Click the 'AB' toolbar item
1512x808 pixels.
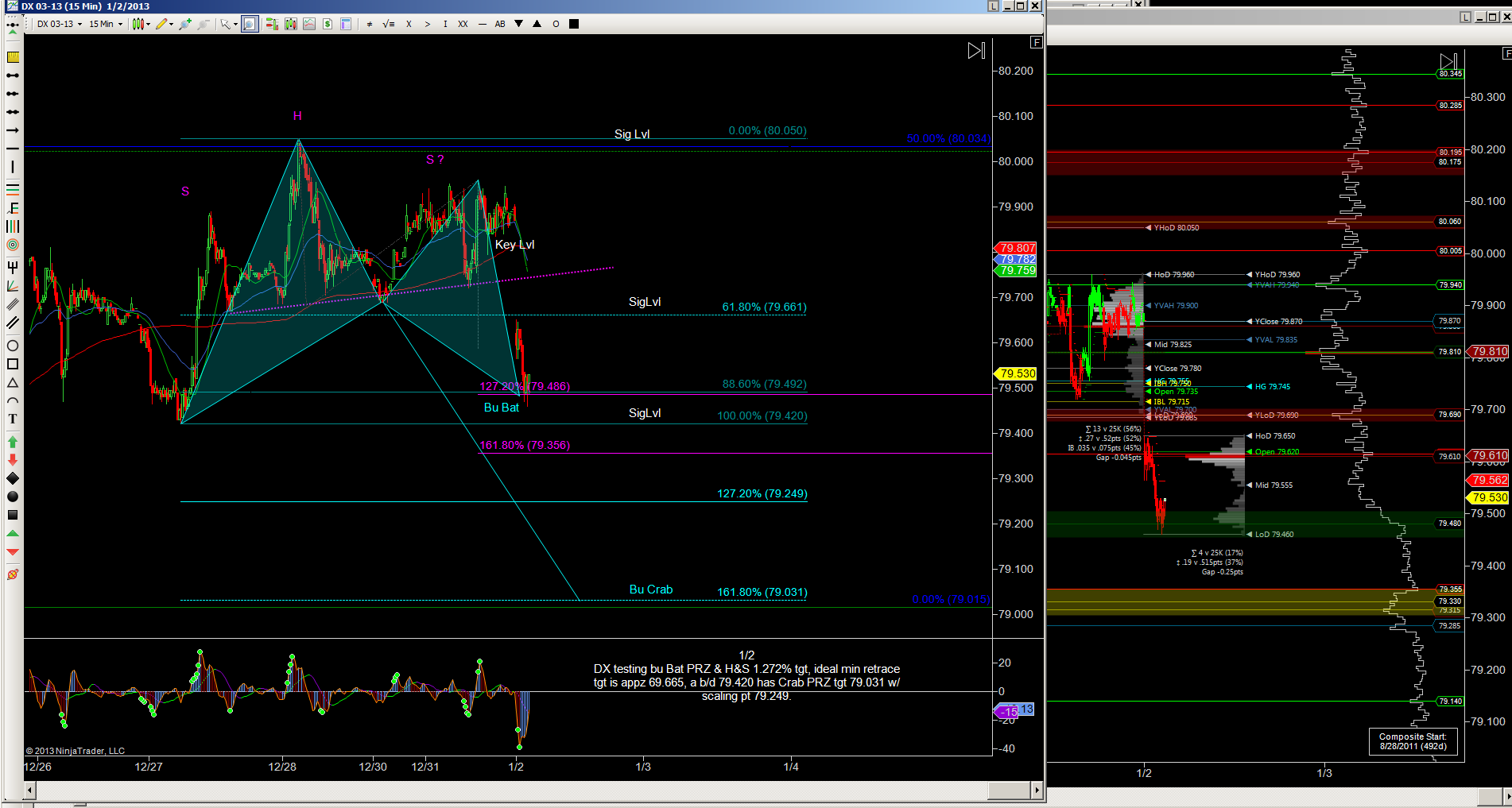click(500, 24)
